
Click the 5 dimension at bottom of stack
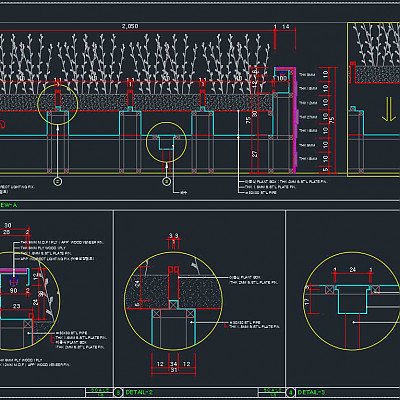pyautogui.click(x=326, y=169)
